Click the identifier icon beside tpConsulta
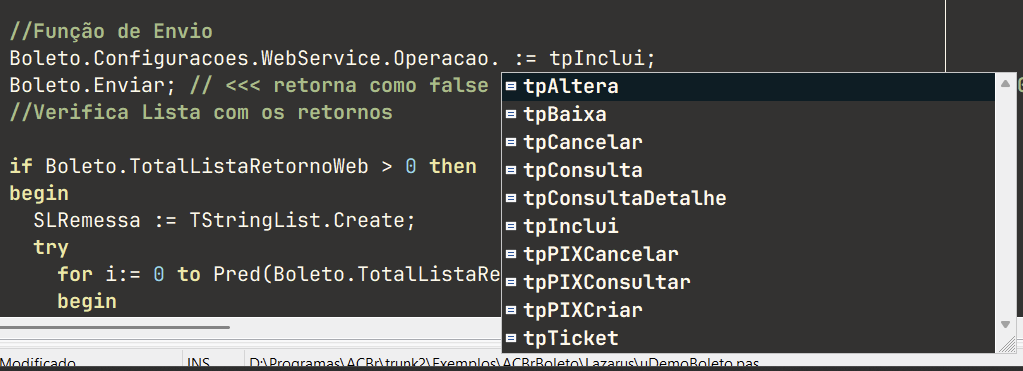Viewport: 1023px width, 371px height. click(x=512, y=170)
